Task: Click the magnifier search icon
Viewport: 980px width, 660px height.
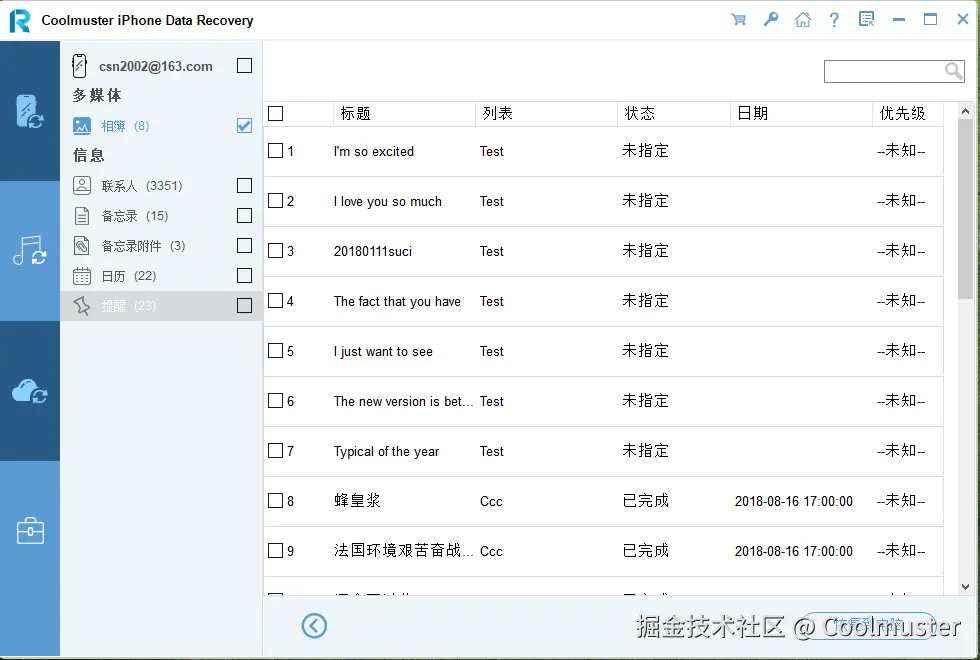Action: click(x=953, y=71)
